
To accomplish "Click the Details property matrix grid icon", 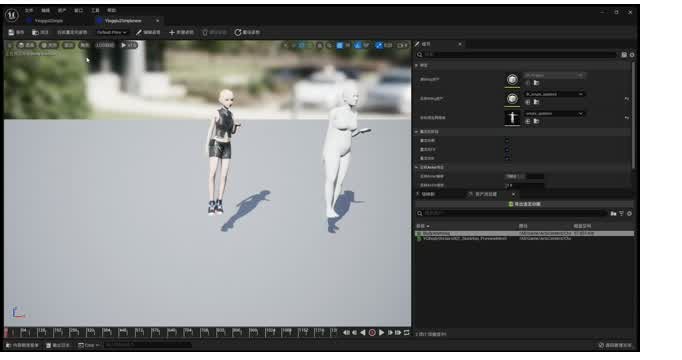I will (x=624, y=55).
